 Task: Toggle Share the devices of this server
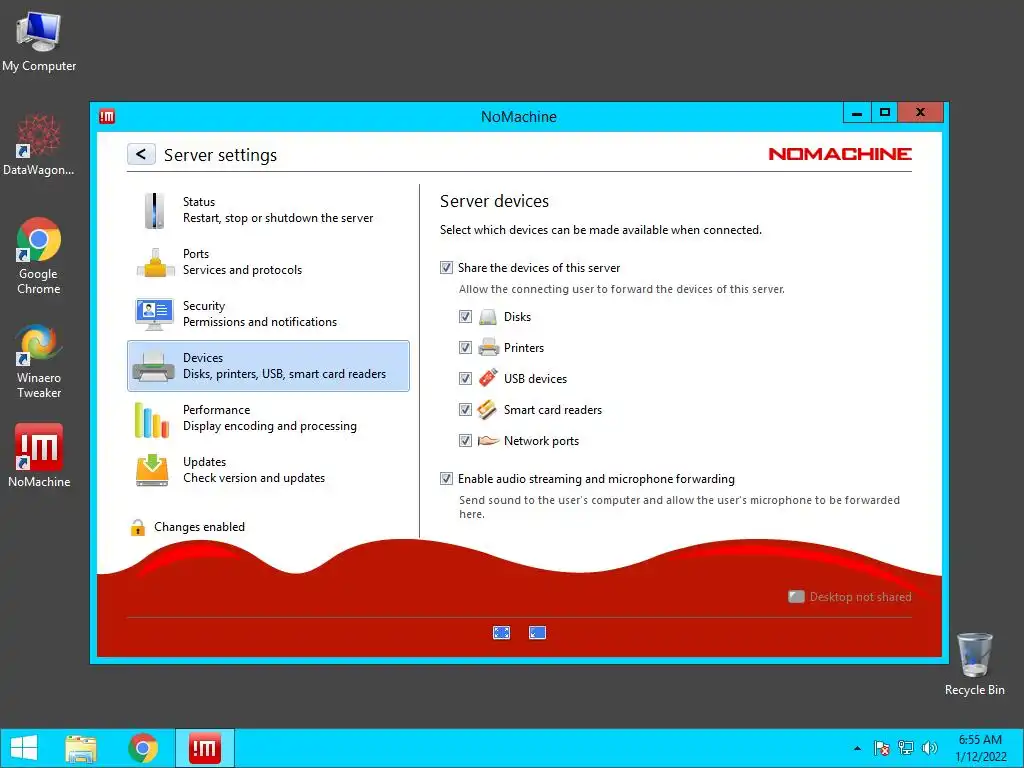click(x=446, y=268)
